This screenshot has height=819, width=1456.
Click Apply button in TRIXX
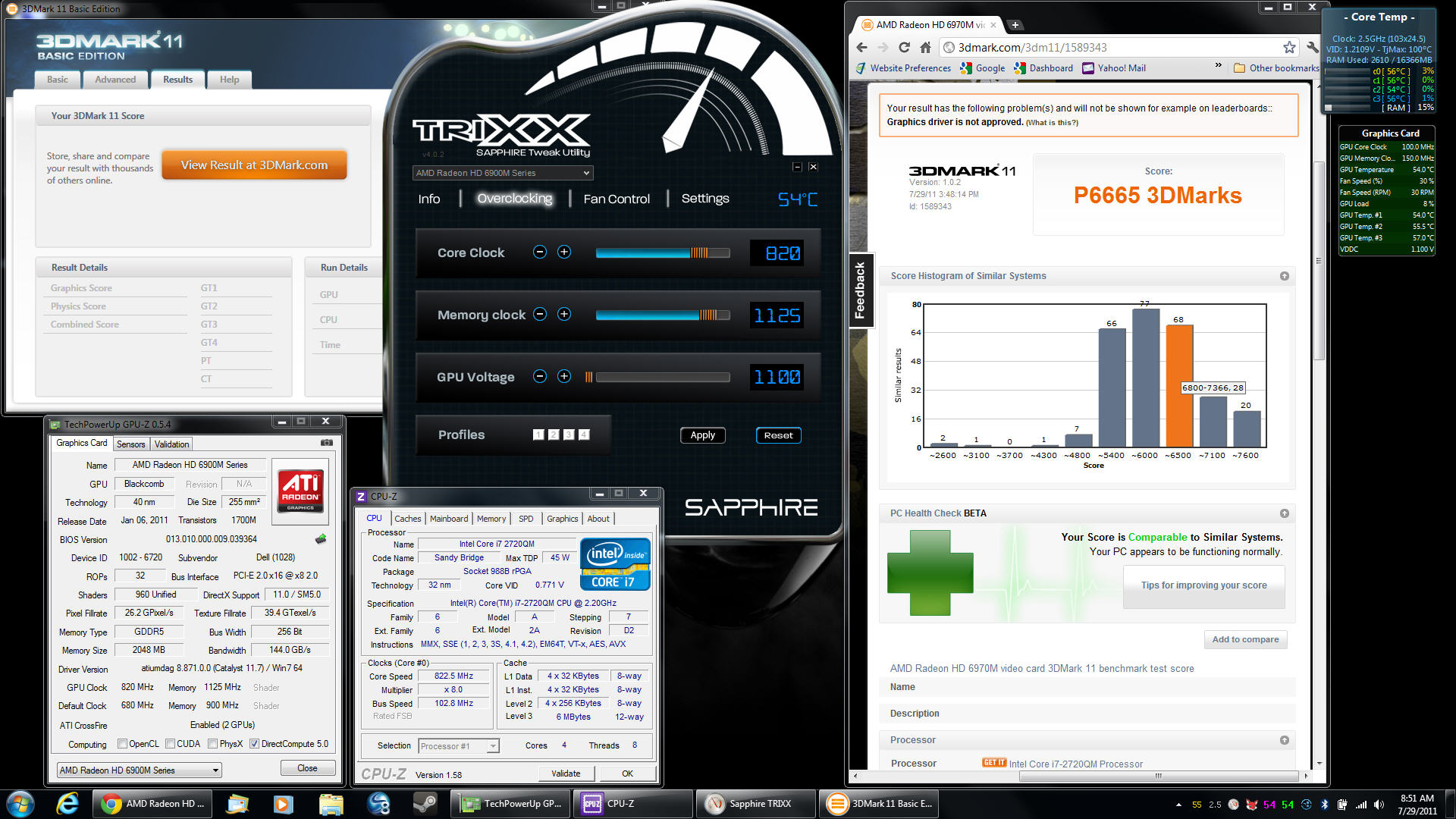click(703, 435)
